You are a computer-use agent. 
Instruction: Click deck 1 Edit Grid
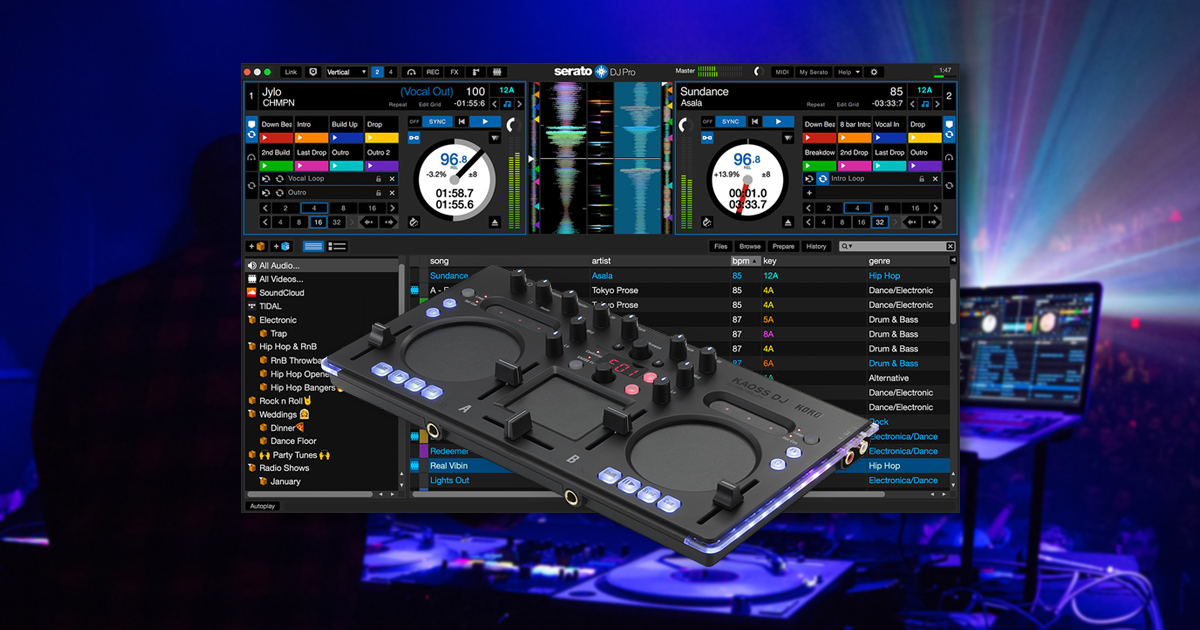[x=429, y=104]
